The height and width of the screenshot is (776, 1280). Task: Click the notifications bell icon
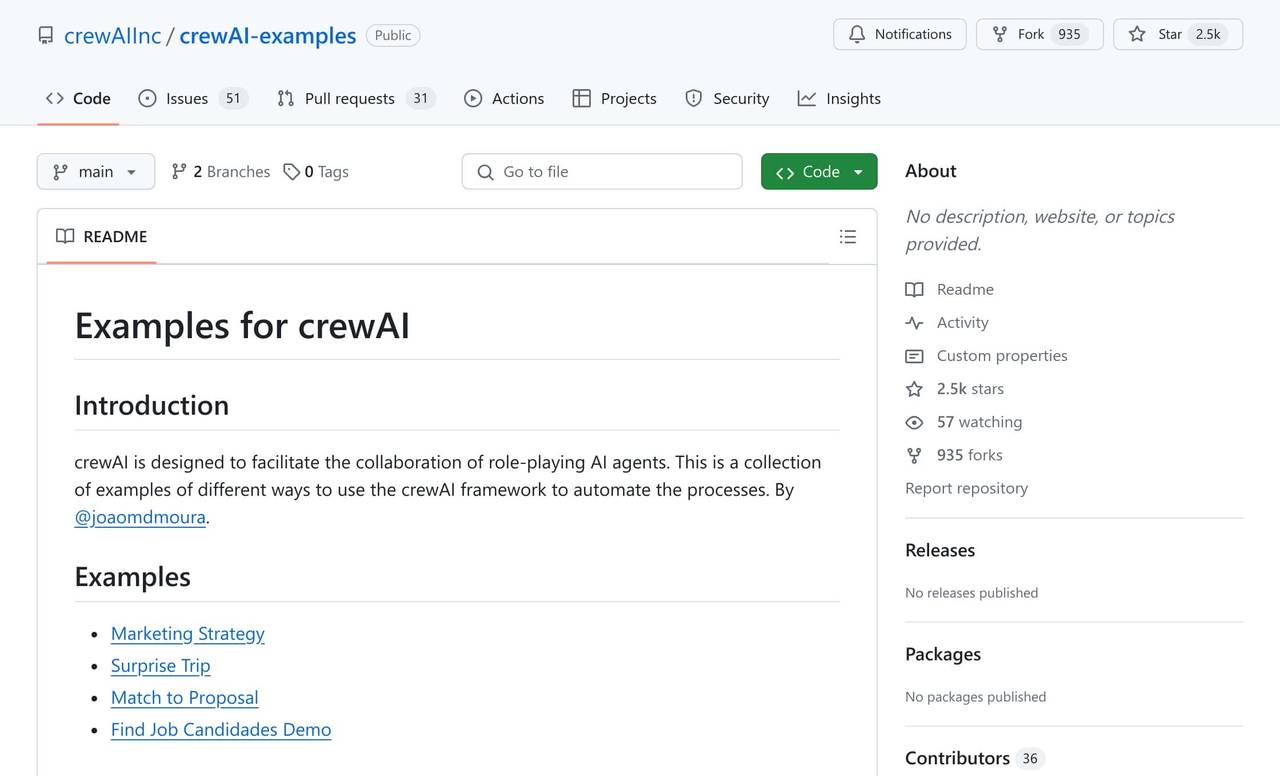tap(857, 34)
